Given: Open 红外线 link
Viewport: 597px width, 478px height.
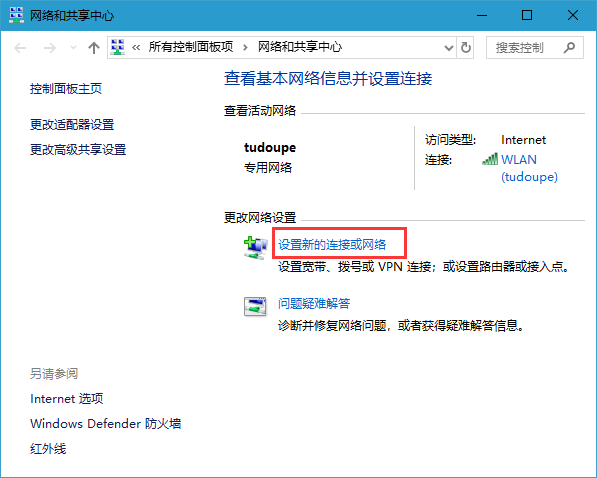Looking at the screenshot, I should [x=48, y=449].
